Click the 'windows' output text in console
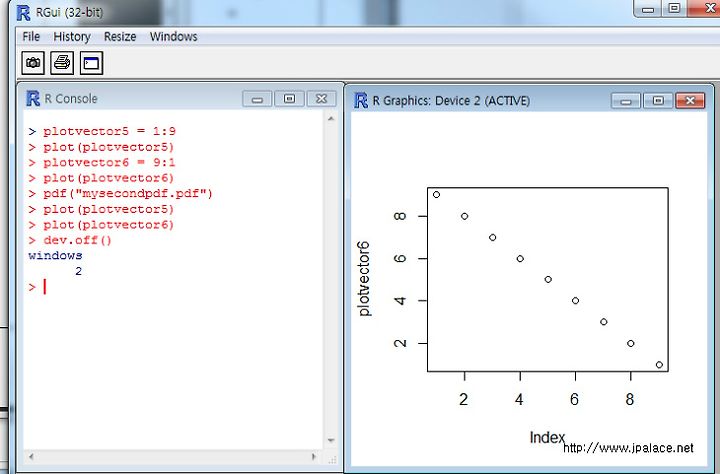720x474 pixels. pos(55,255)
